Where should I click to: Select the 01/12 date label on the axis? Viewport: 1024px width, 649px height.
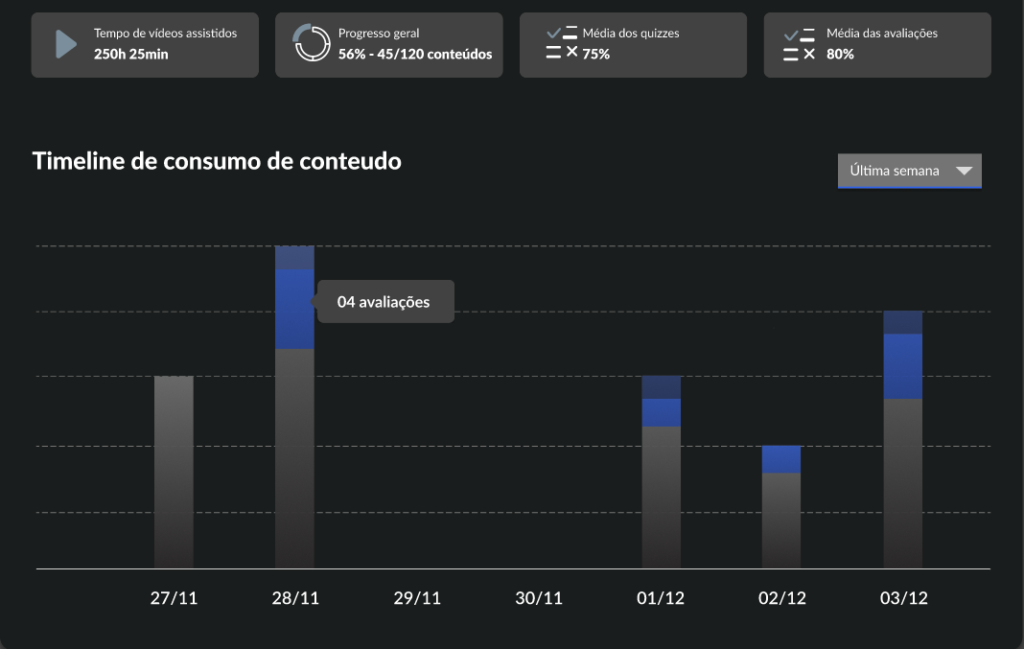tap(660, 597)
